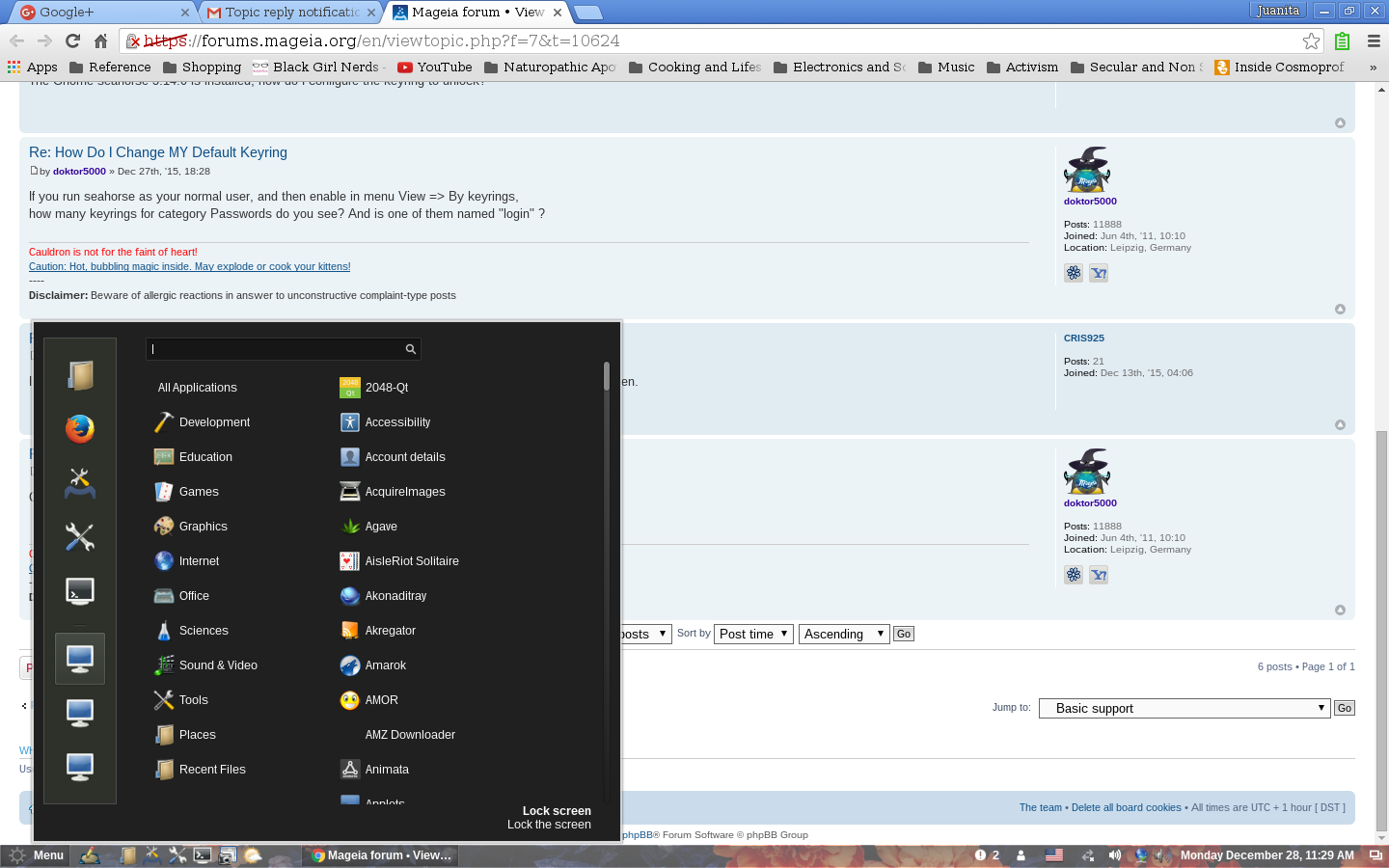This screenshot has width=1389, height=868.
Task: Open the Tools category
Action: (180, 700)
